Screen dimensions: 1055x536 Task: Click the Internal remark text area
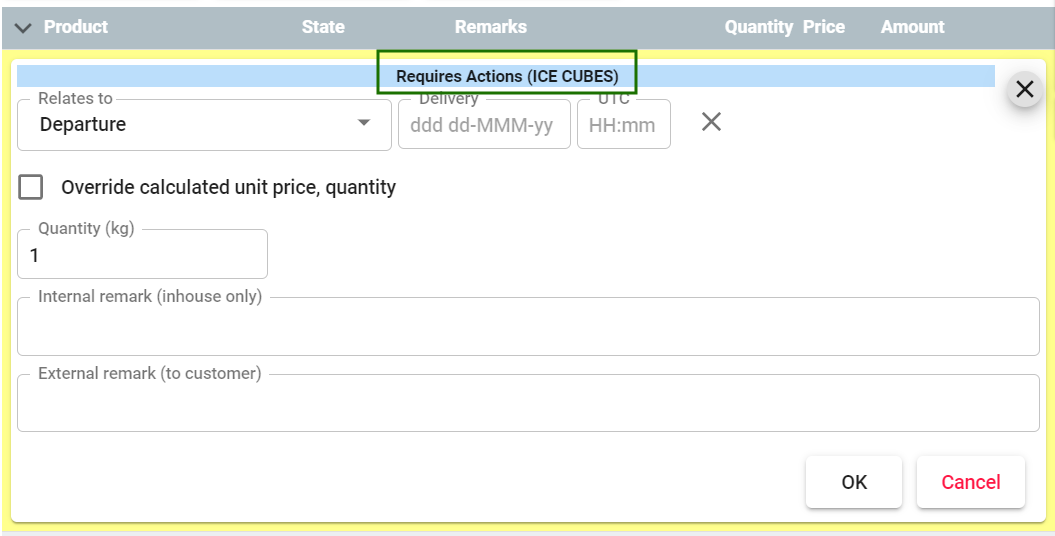point(528,326)
